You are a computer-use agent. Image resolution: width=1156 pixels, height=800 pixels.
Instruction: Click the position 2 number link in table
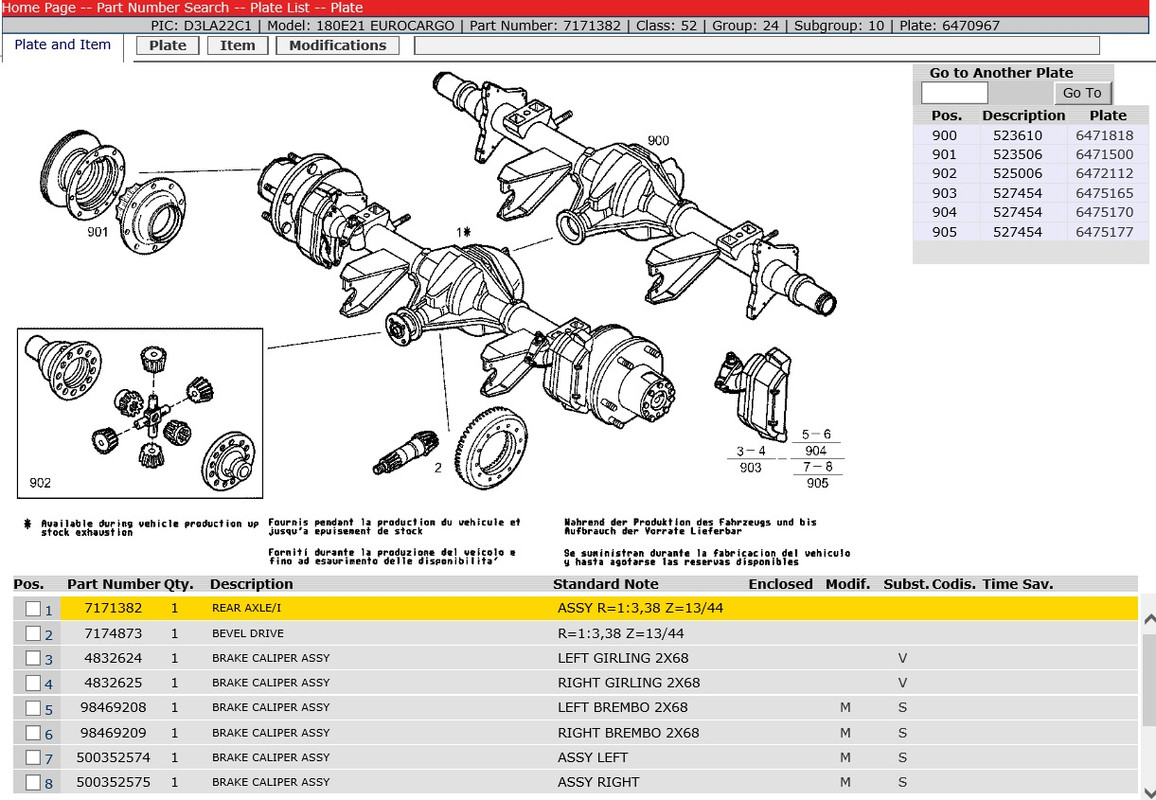click(49, 636)
